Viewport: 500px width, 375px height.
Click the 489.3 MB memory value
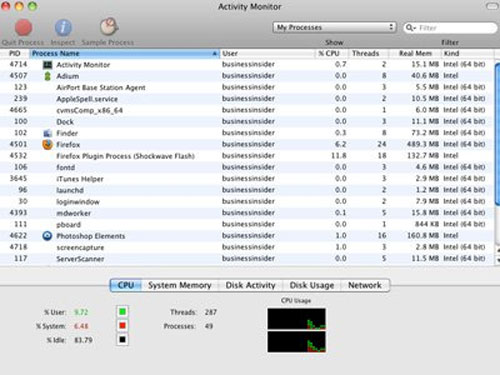(422, 144)
